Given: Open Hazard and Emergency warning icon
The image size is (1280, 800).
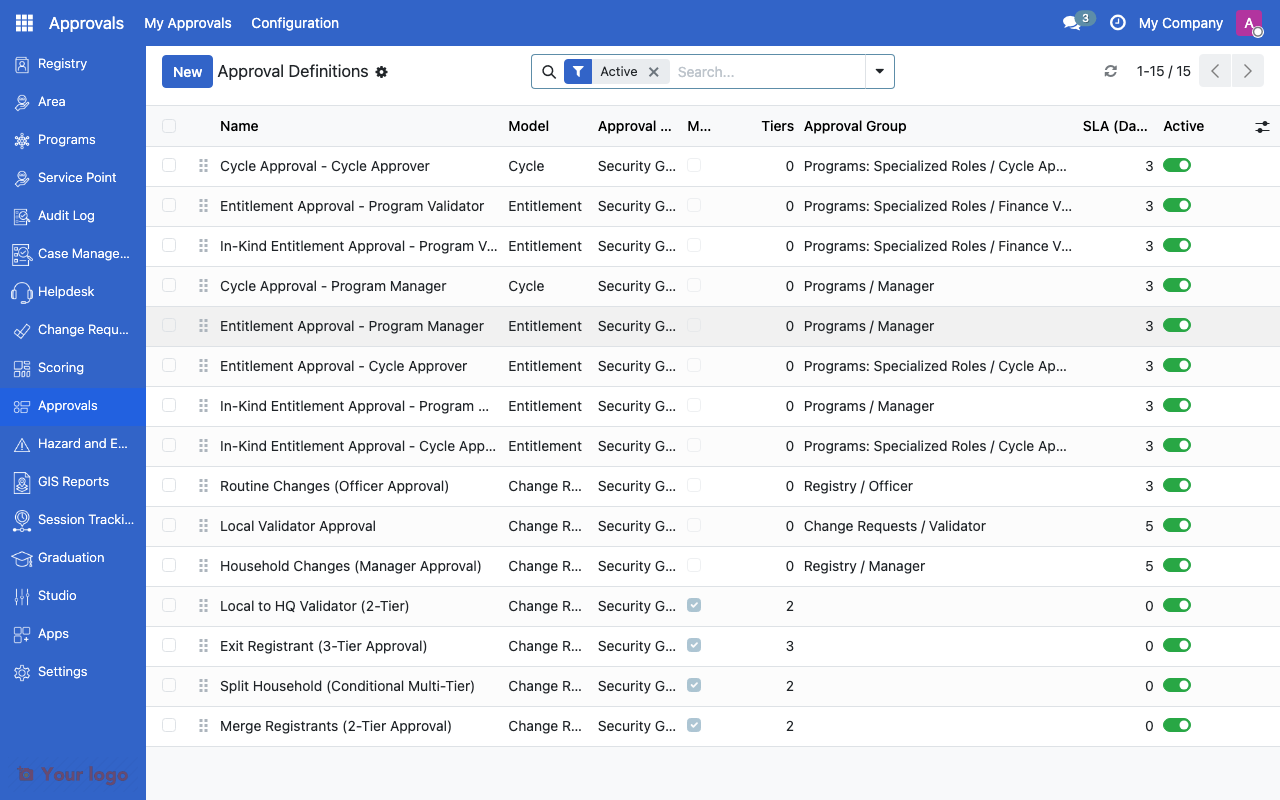Looking at the screenshot, I should click(22, 444).
